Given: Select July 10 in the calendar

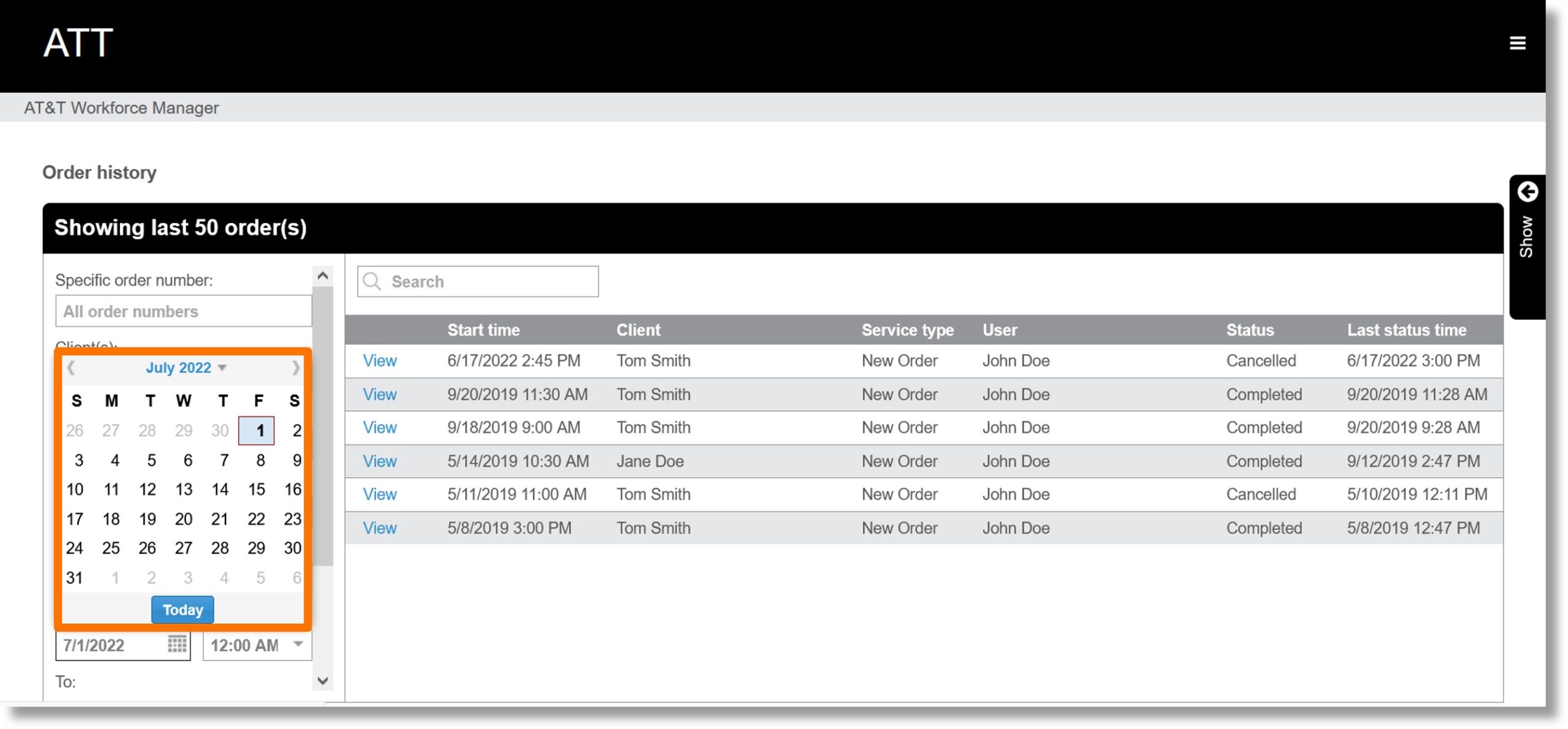Looking at the screenshot, I should pyautogui.click(x=75, y=489).
